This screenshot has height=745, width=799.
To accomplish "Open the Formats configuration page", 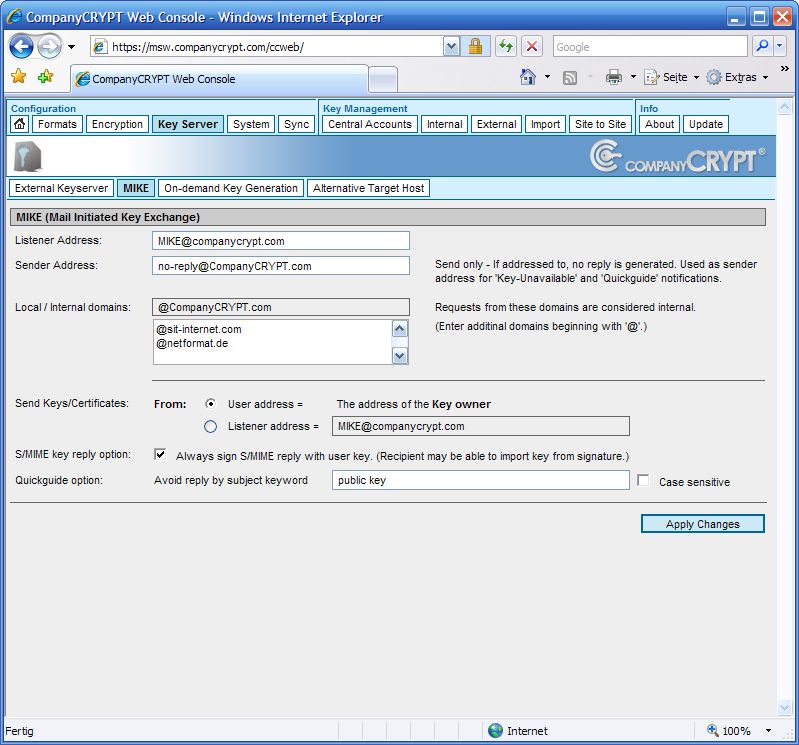I will (x=57, y=124).
